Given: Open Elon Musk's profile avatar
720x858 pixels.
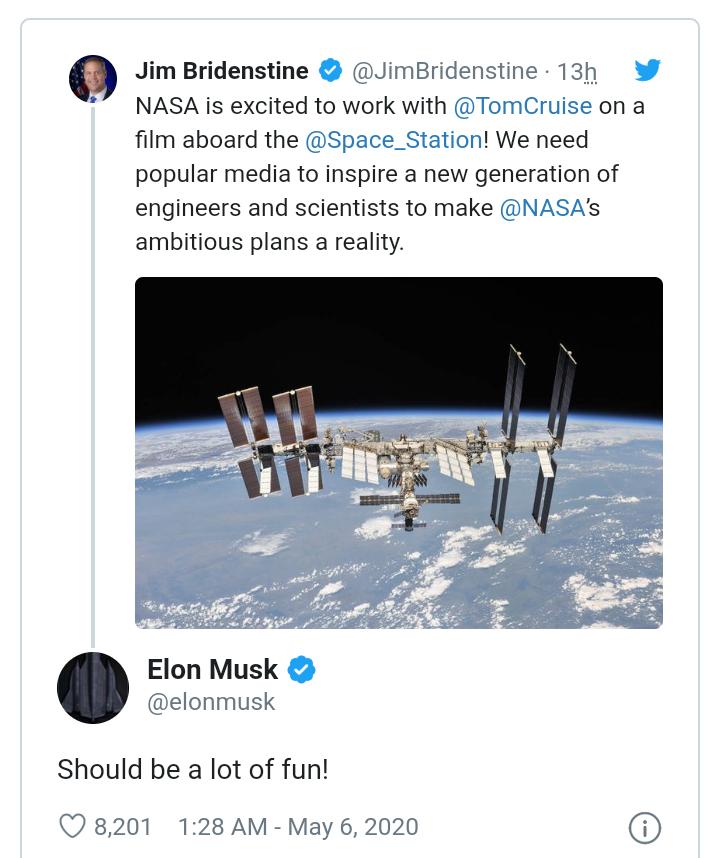Looking at the screenshot, I should pyautogui.click(x=93, y=688).
